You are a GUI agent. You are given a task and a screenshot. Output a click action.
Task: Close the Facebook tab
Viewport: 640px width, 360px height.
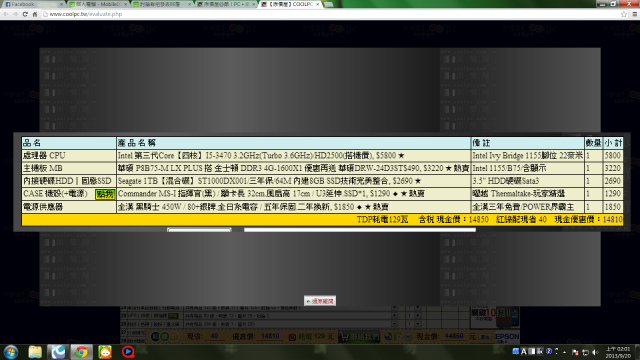(62, 4)
